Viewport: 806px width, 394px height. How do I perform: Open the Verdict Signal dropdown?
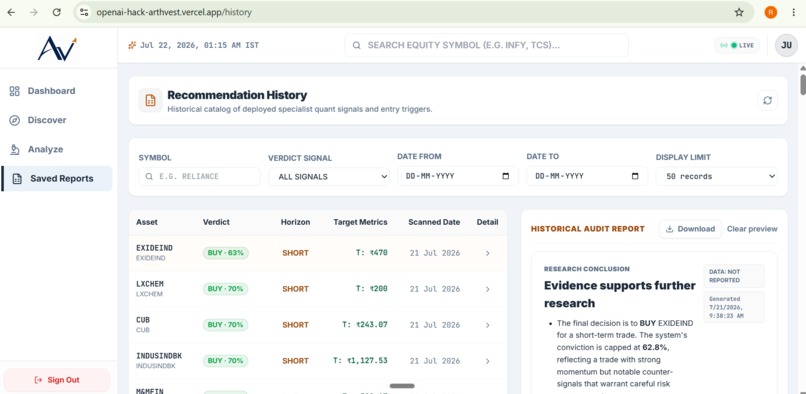click(x=329, y=176)
